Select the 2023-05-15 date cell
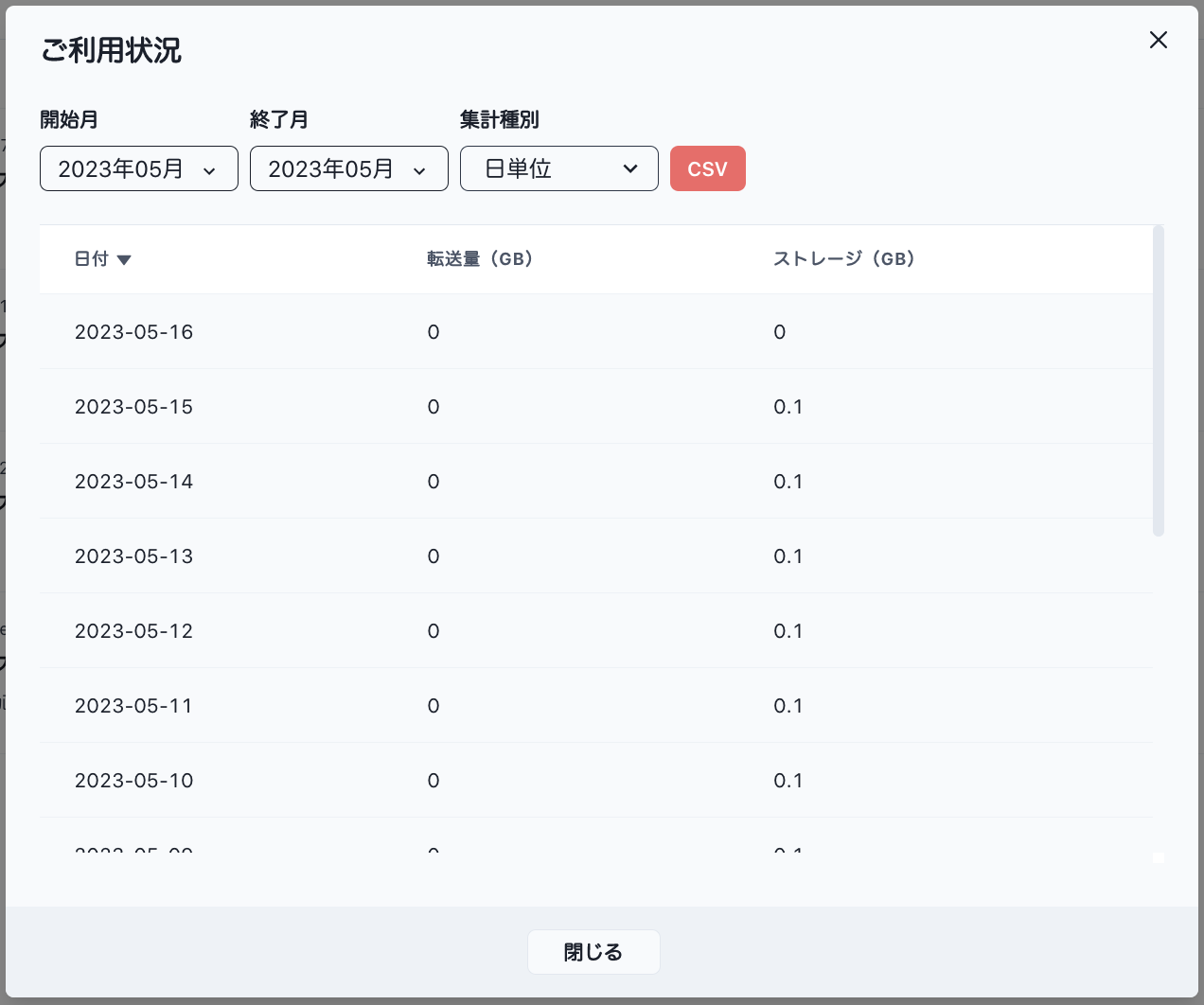The image size is (1204, 1005). click(133, 407)
